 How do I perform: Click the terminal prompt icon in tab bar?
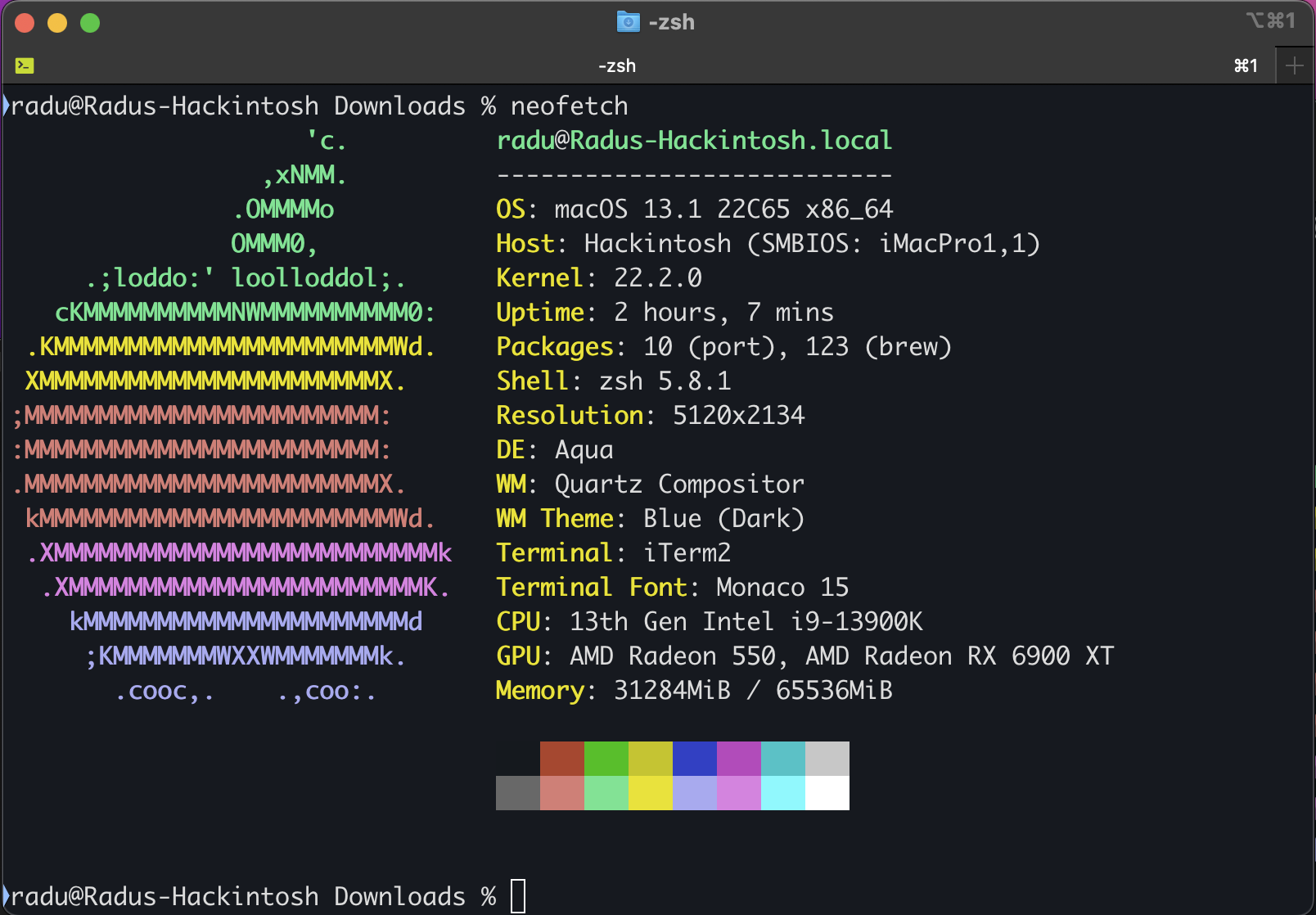25,65
